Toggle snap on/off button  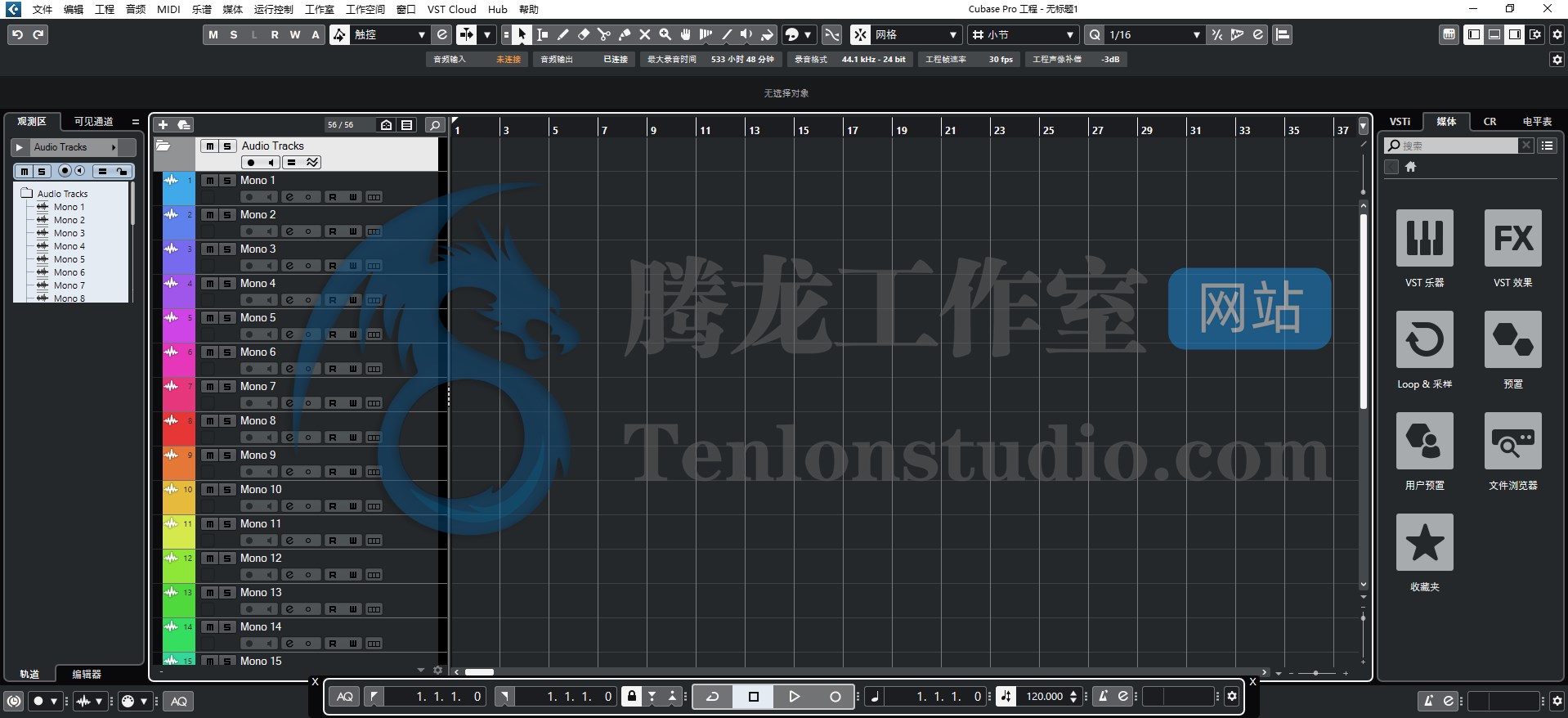(860, 34)
